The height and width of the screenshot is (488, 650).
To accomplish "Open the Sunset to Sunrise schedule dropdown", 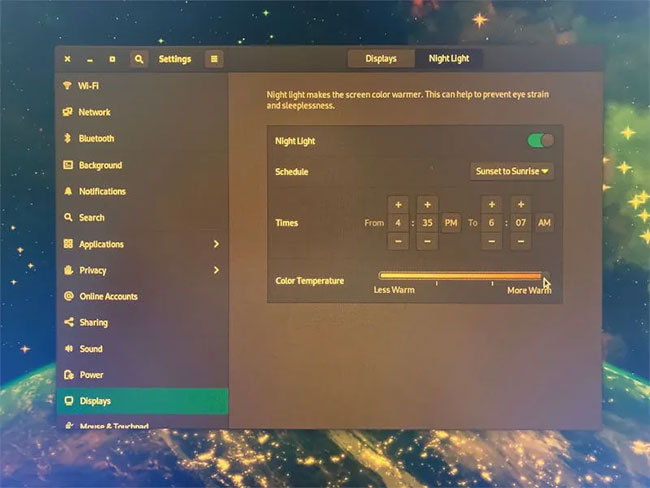I will pos(512,171).
